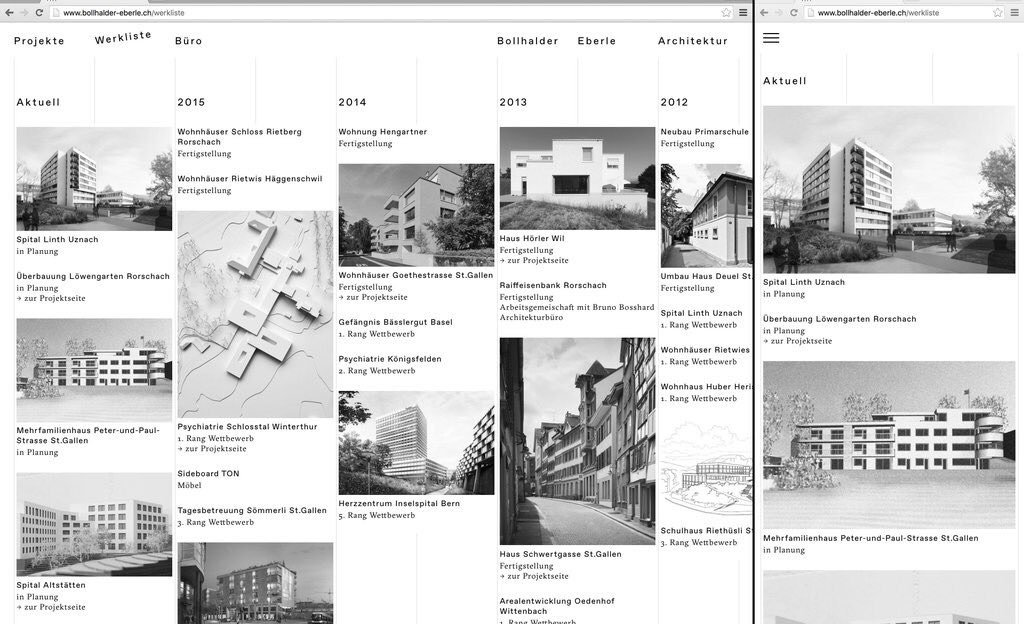Open the Psychiatrie Schlosstal model image
The image size is (1024, 624).
point(255,314)
